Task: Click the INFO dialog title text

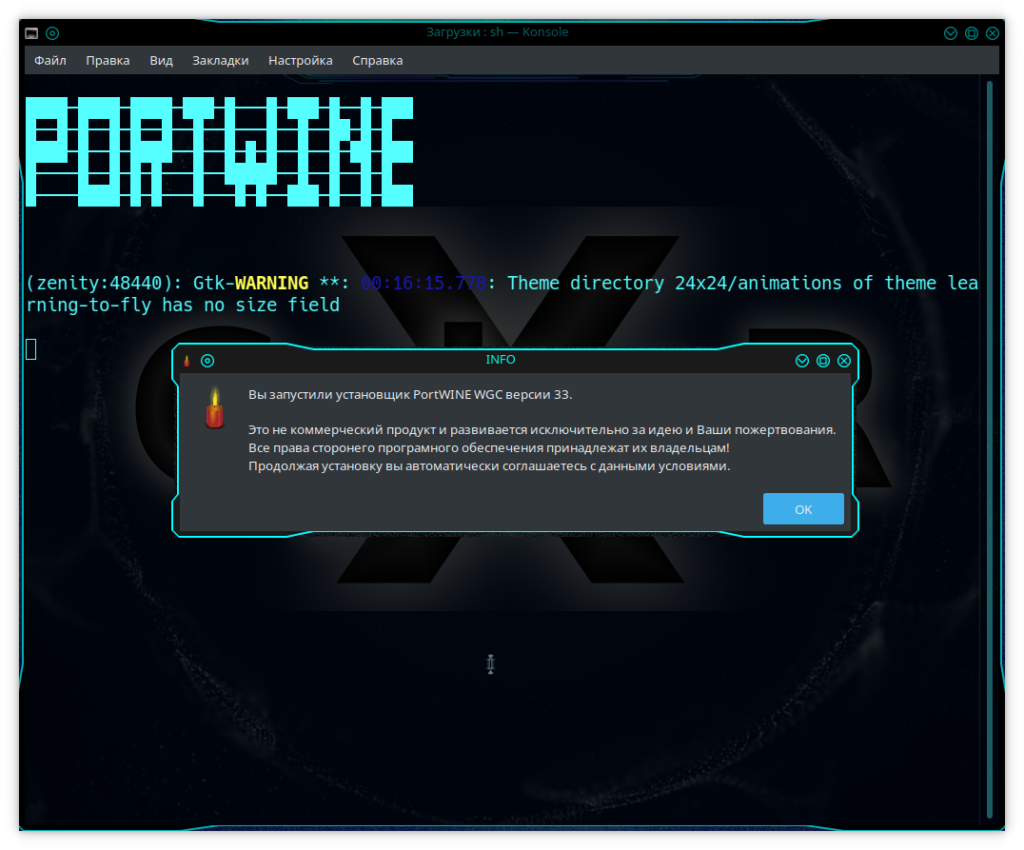Action: (500, 360)
